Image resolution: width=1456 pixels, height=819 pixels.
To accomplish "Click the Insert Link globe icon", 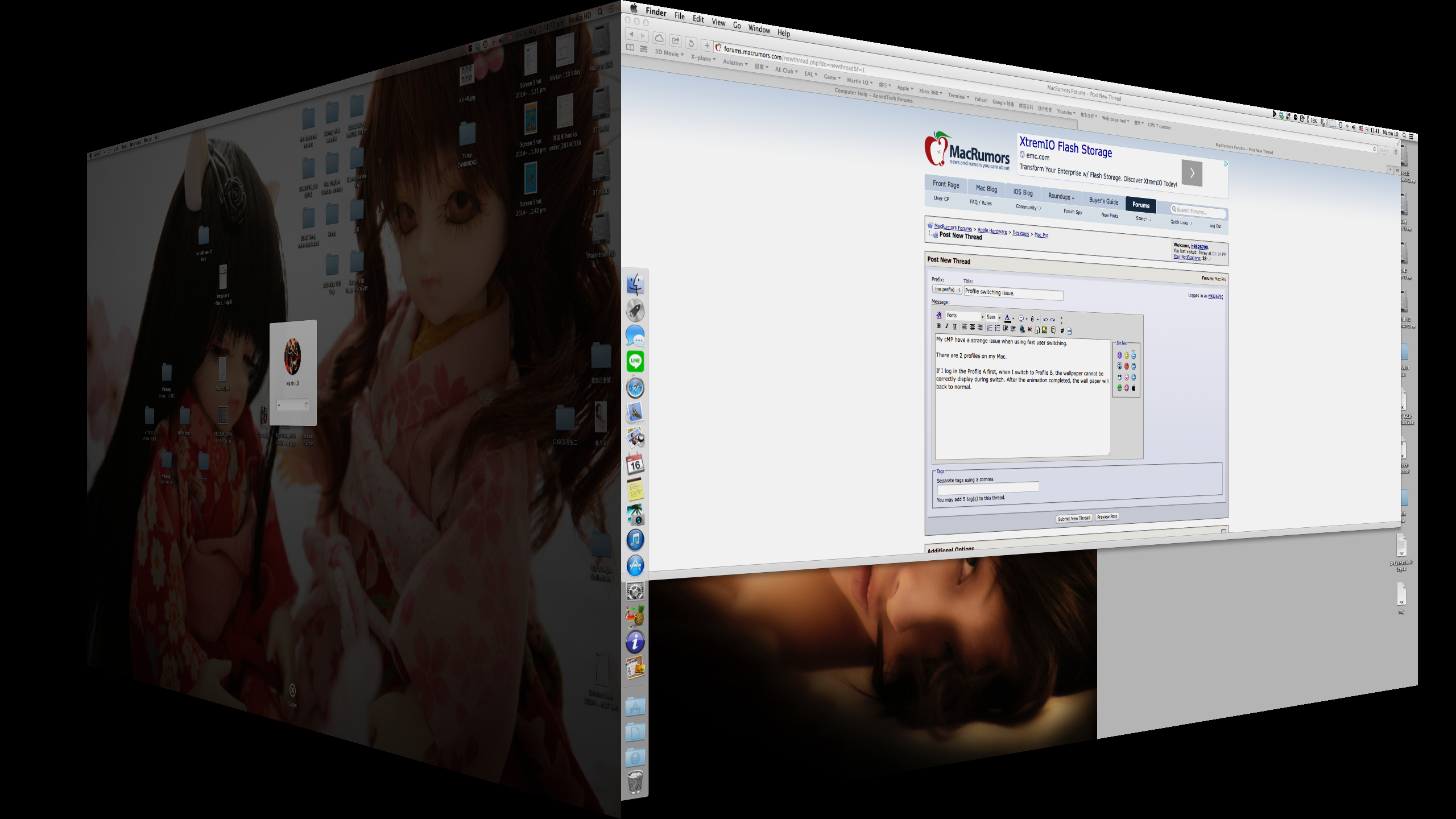I will click(1022, 330).
